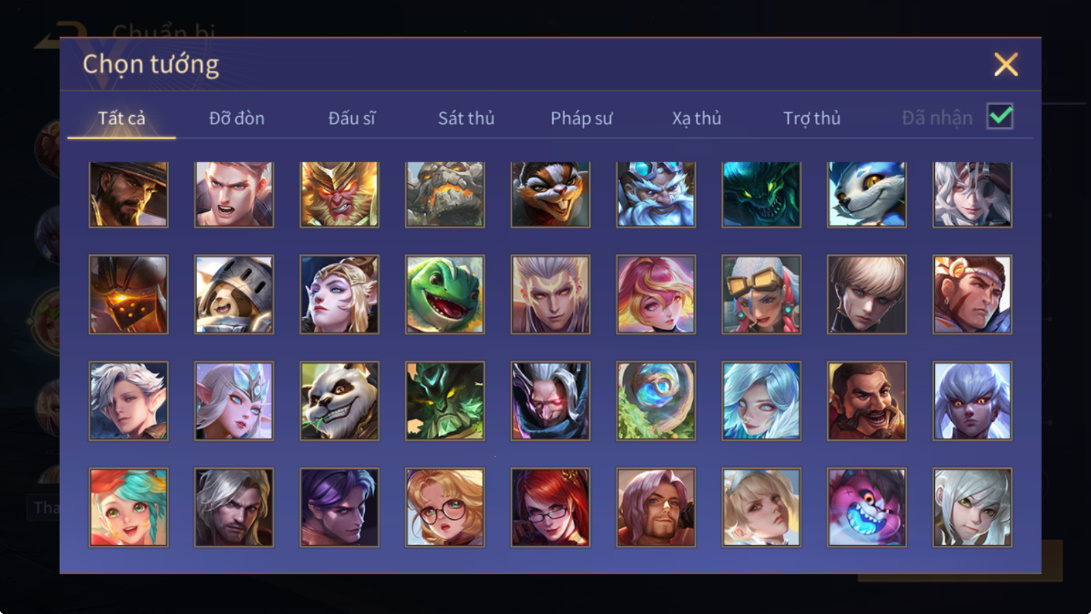Select the Đấu sĩ category tab
This screenshot has width=1091, height=614.
(x=351, y=118)
